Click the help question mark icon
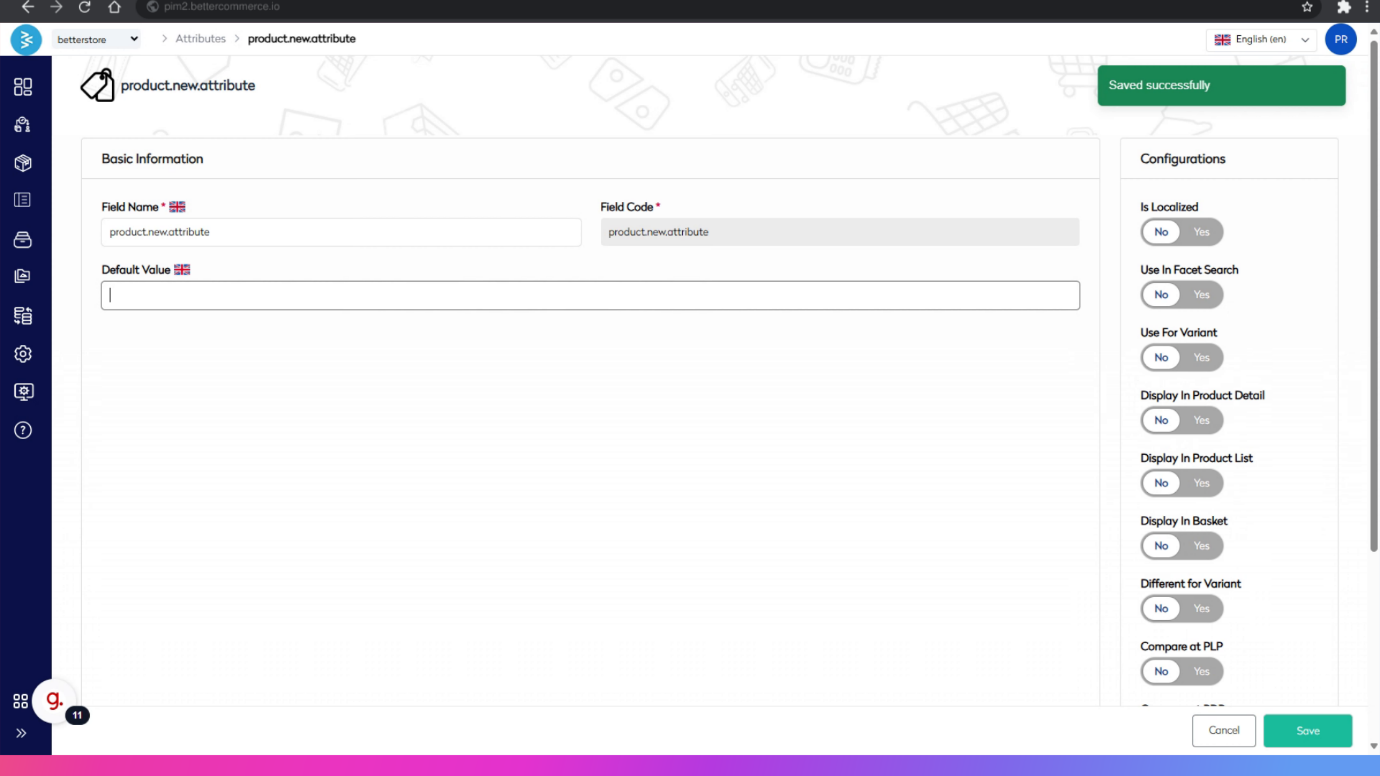1380x776 pixels. coord(23,430)
